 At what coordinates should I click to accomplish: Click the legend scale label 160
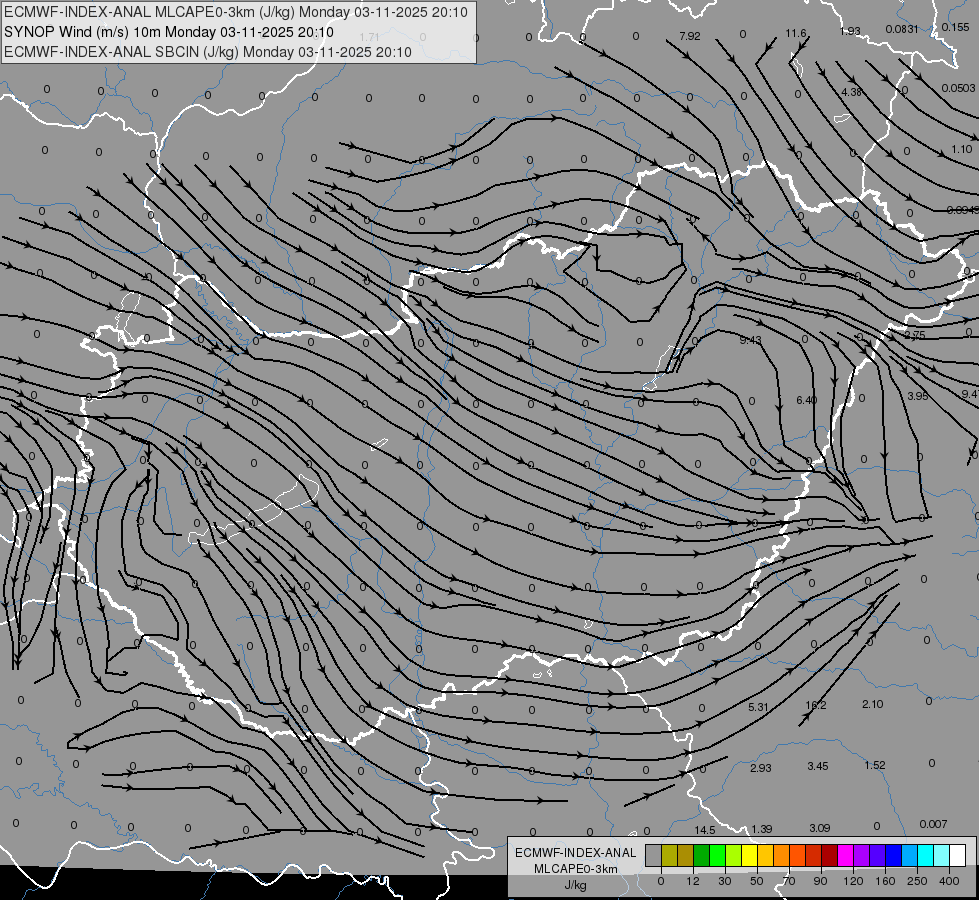coord(885,881)
